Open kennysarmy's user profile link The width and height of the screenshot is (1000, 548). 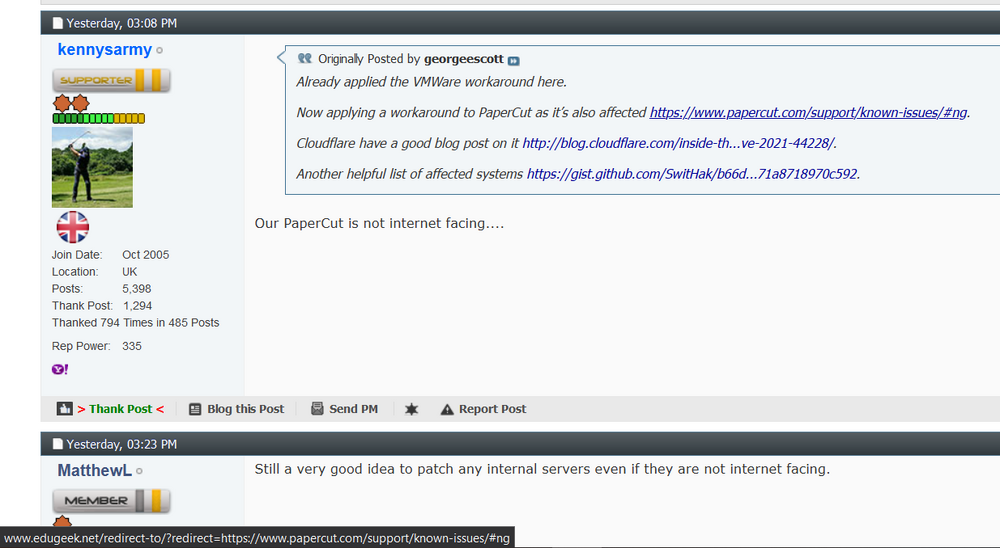105,50
